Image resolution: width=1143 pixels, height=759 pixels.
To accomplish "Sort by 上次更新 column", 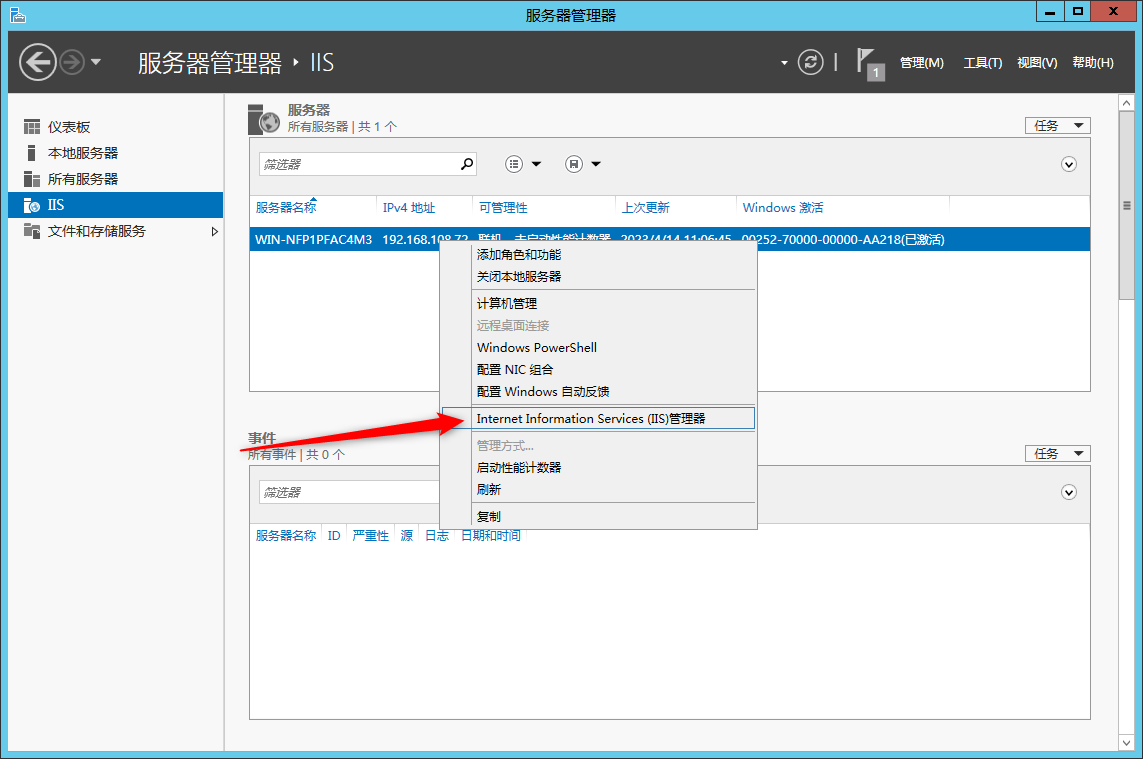I will (x=645, y=208).
